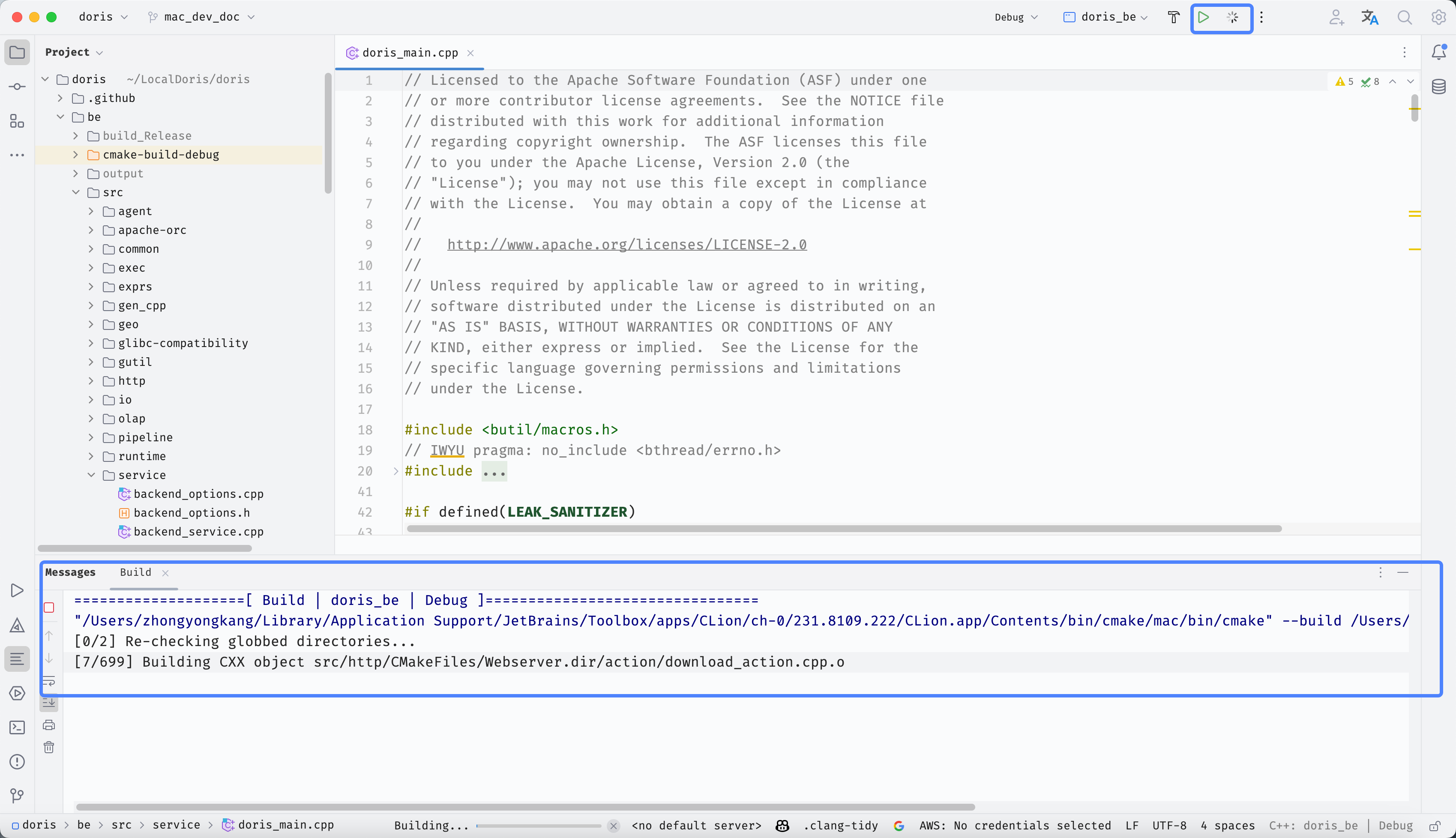Select the Build tab in Messages
The width and height of the screenshot is (1456, 838).
(x=136, y=572)
